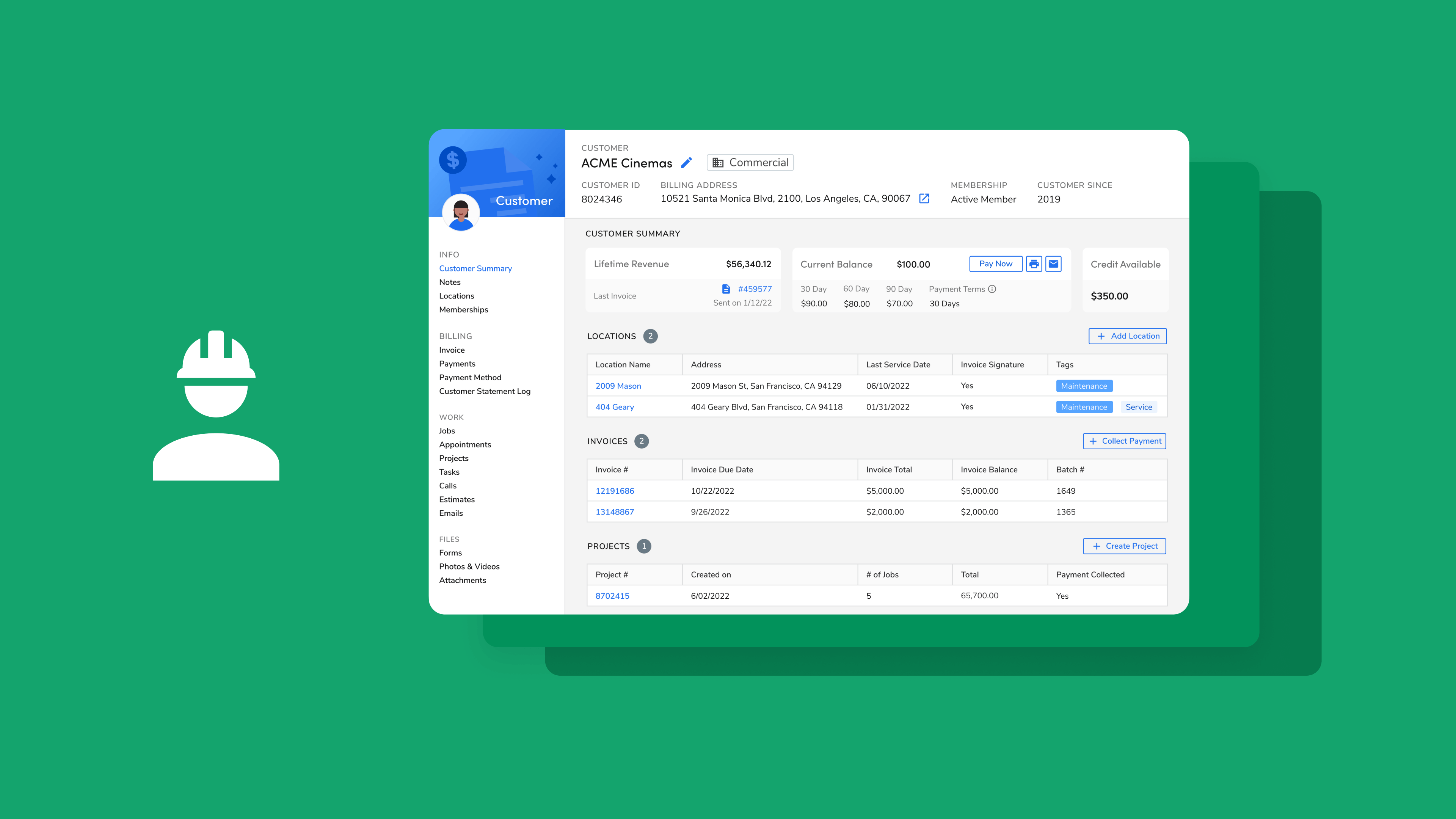
Task: Open invoice 12191686
Action: point(614,491)
